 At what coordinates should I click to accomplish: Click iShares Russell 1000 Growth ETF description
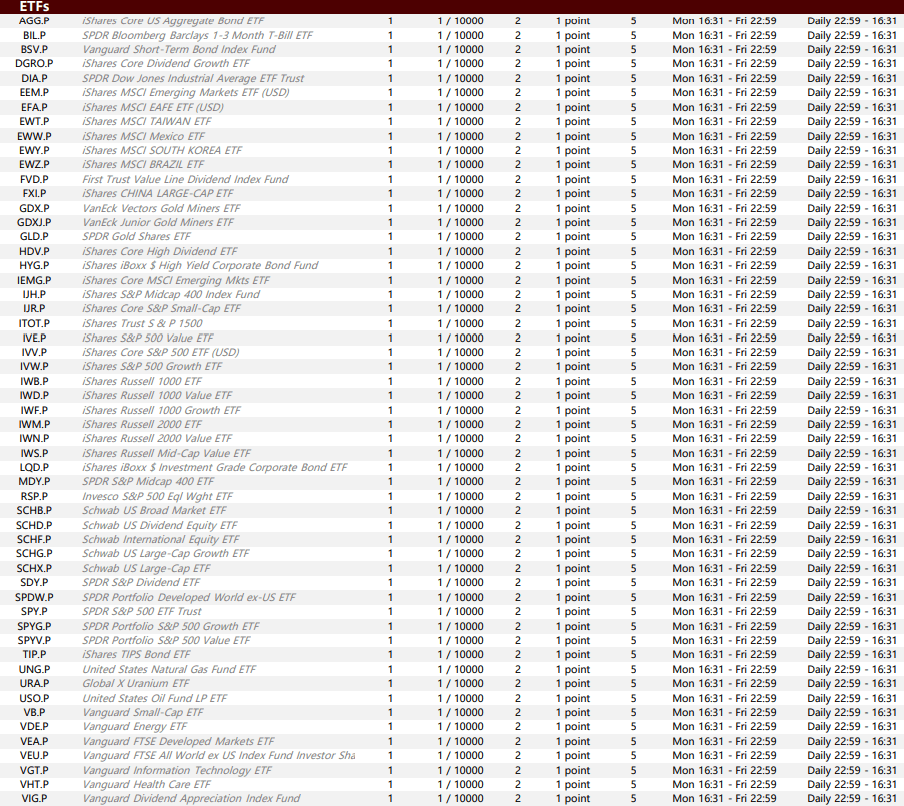coord(161,410)
